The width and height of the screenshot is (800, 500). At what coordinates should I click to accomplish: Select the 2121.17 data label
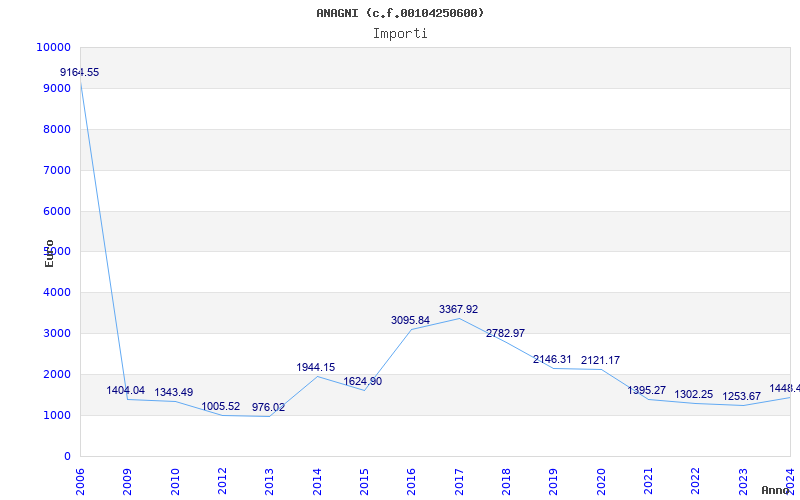click(x=601, y=361)
